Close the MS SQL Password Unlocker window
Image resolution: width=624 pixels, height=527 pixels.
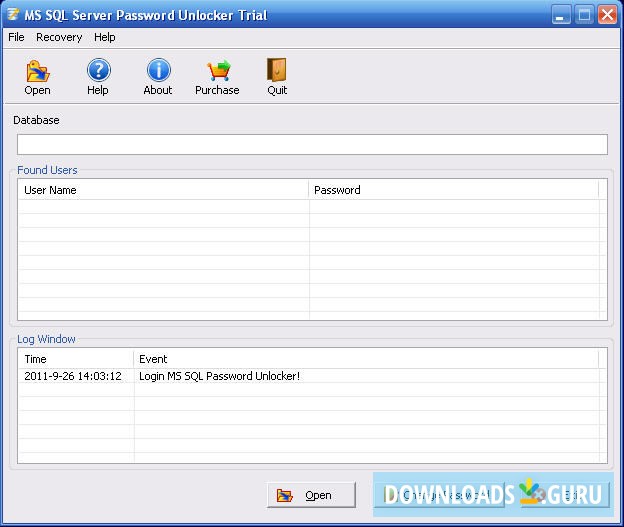pos(607,16)
